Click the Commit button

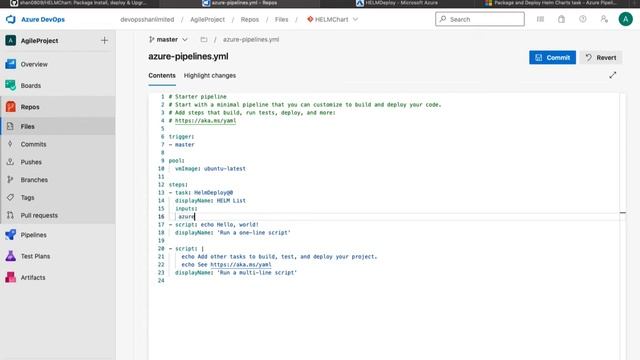552,58
